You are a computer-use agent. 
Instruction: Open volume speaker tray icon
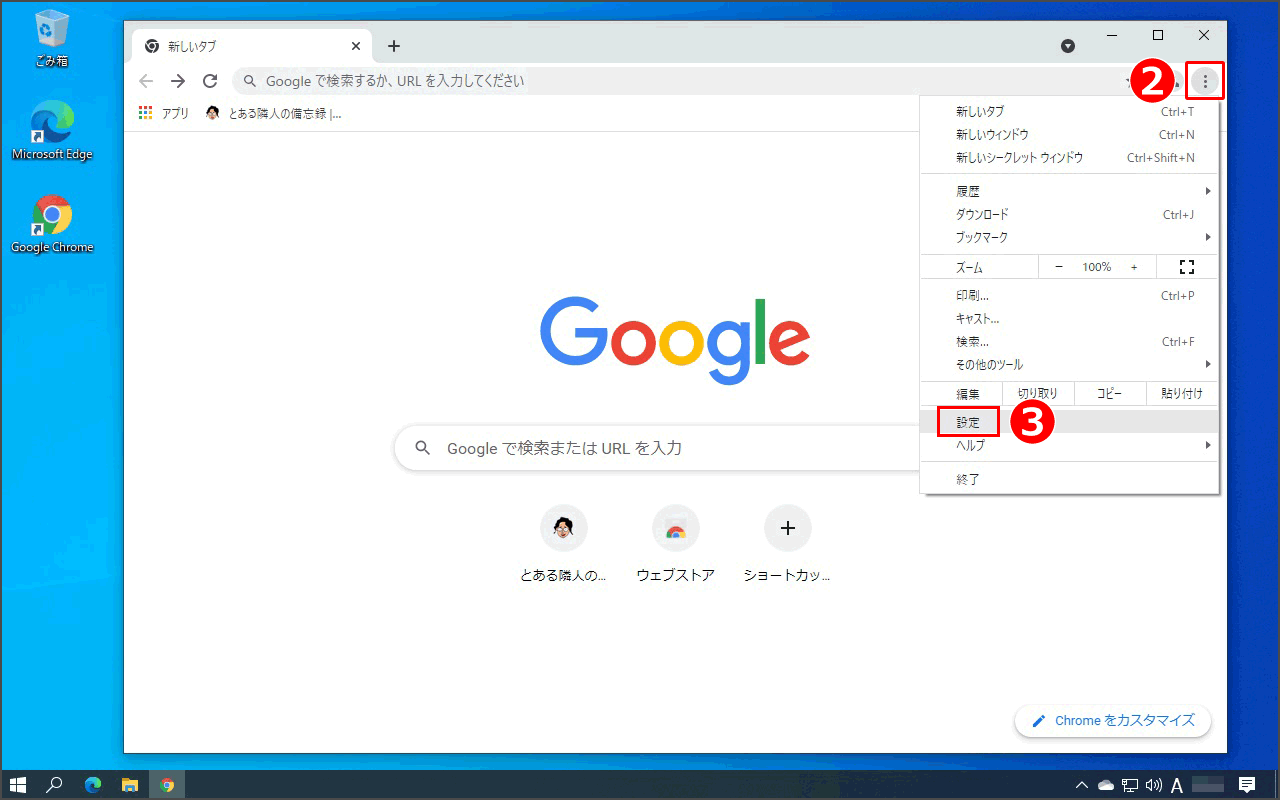click(x=1154, y=785)
